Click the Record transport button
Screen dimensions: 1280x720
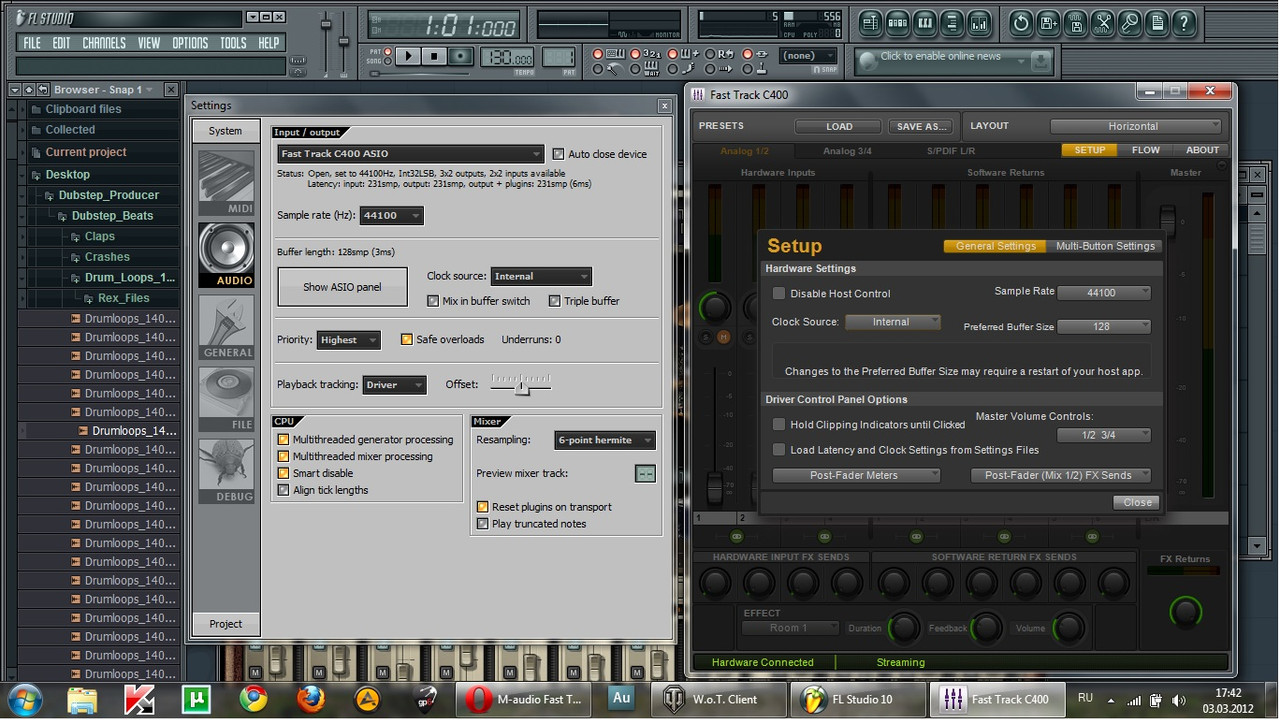(x=460, y=57)
